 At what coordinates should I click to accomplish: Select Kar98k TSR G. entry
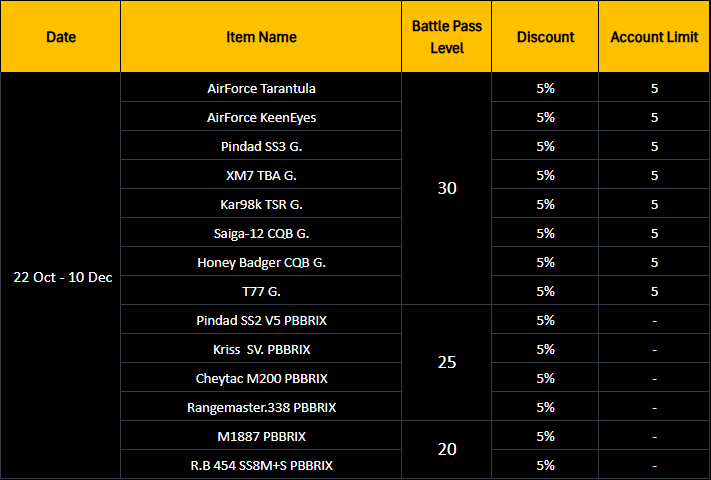coord(261,204)
